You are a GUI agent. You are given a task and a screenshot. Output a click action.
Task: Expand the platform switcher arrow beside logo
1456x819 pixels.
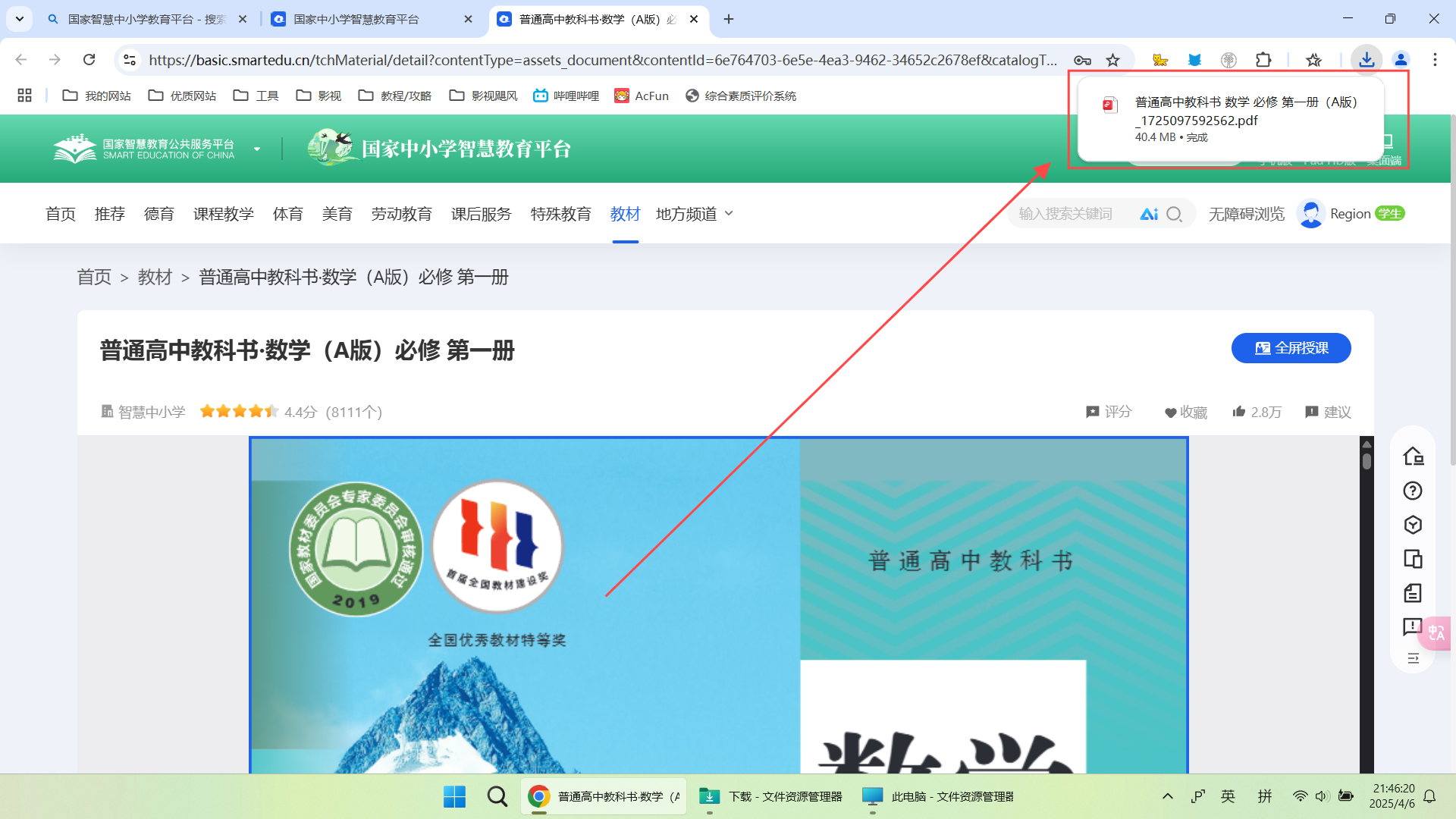point(257,149)
